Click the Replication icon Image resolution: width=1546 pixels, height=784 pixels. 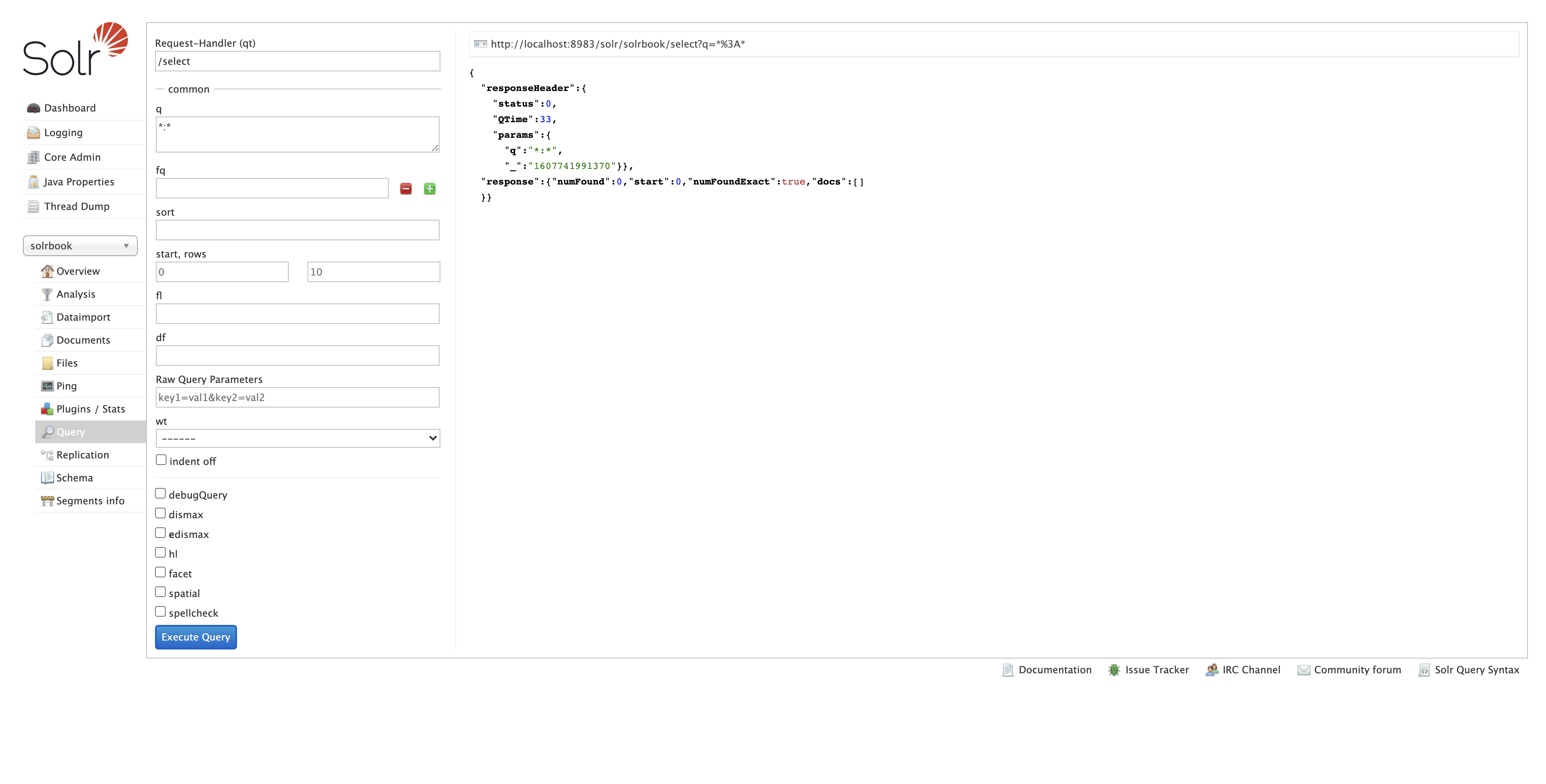pos(47,455)
